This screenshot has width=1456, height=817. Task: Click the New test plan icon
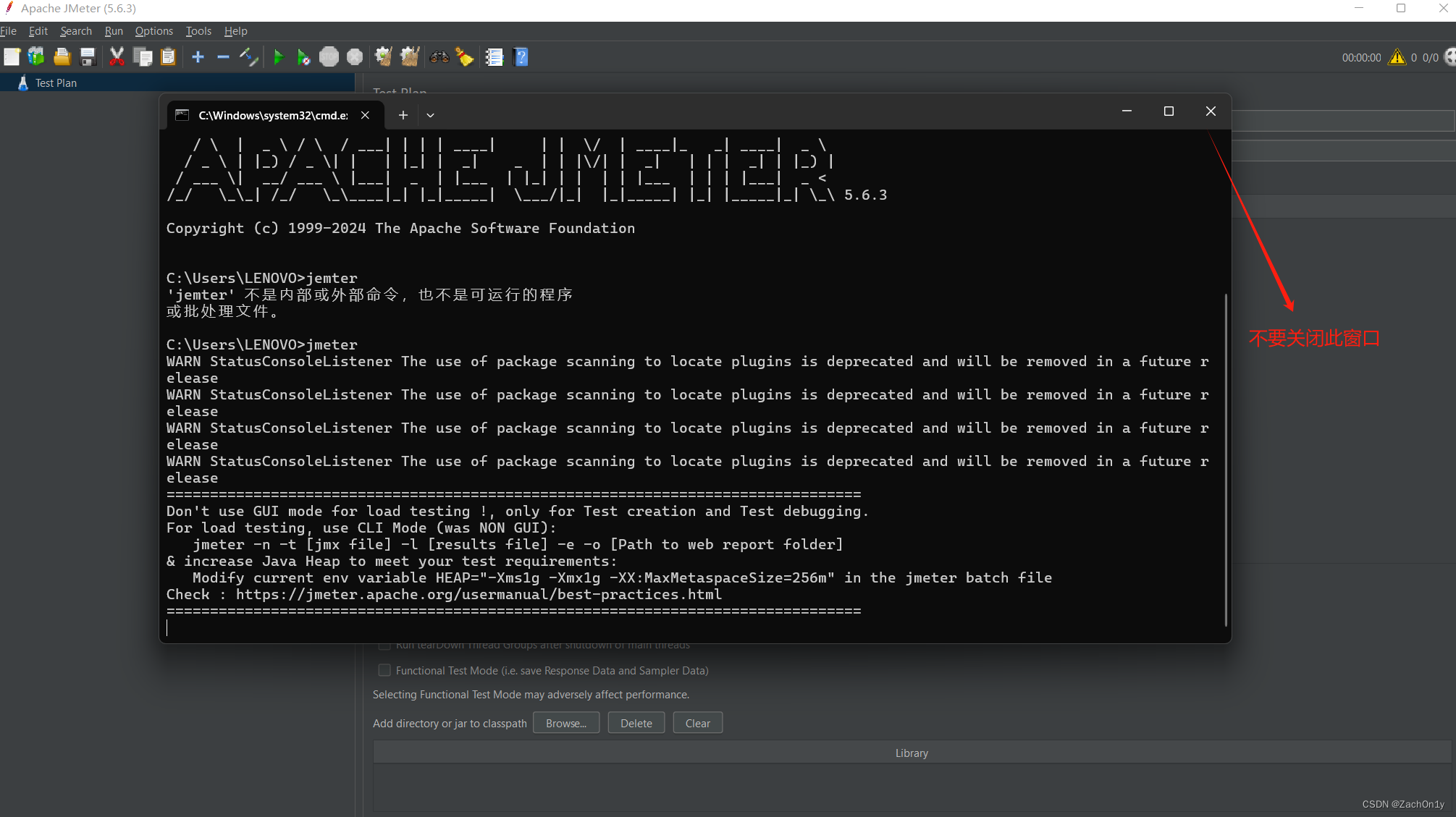click(12, 57)
